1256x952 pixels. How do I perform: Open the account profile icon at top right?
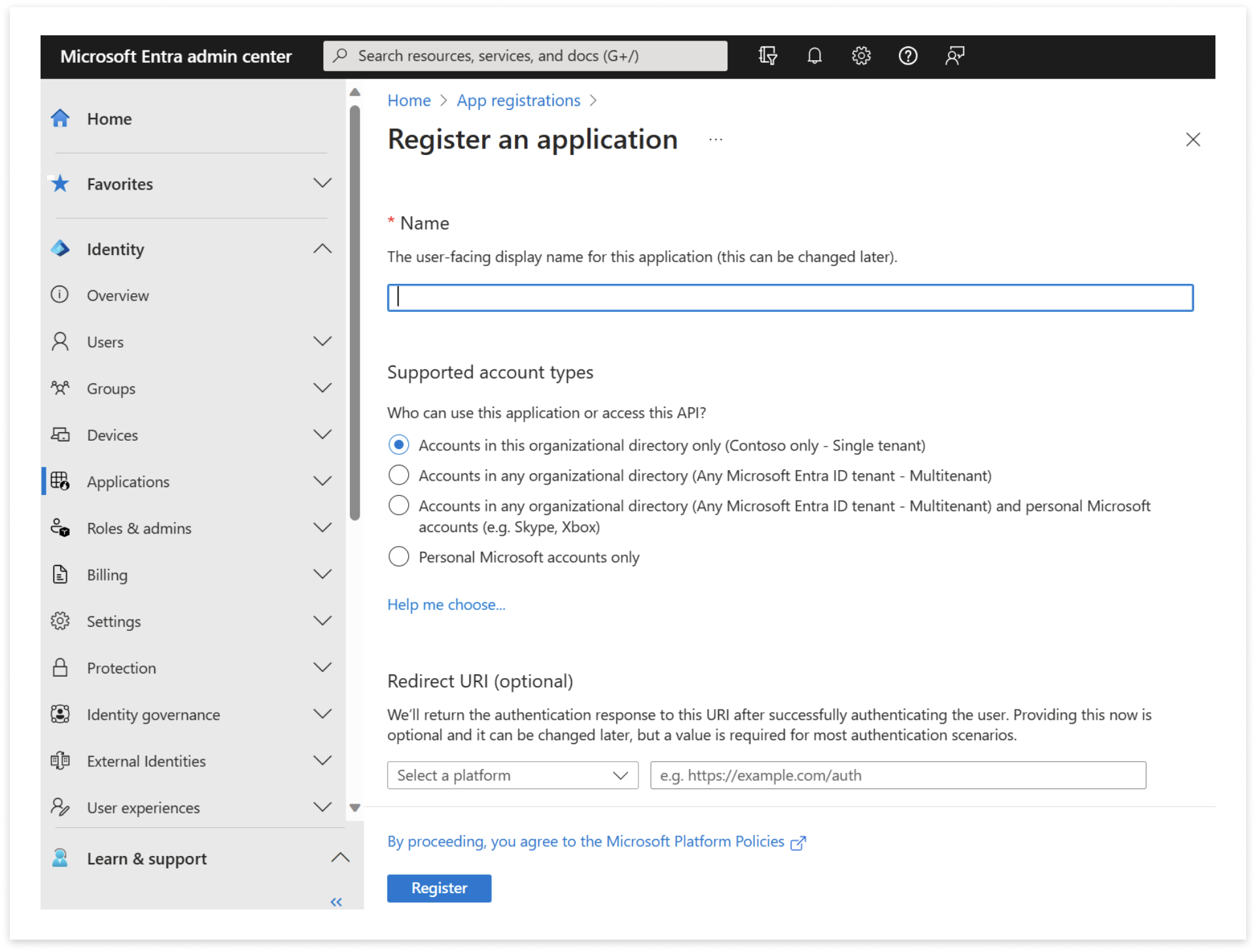pos(954,56)
